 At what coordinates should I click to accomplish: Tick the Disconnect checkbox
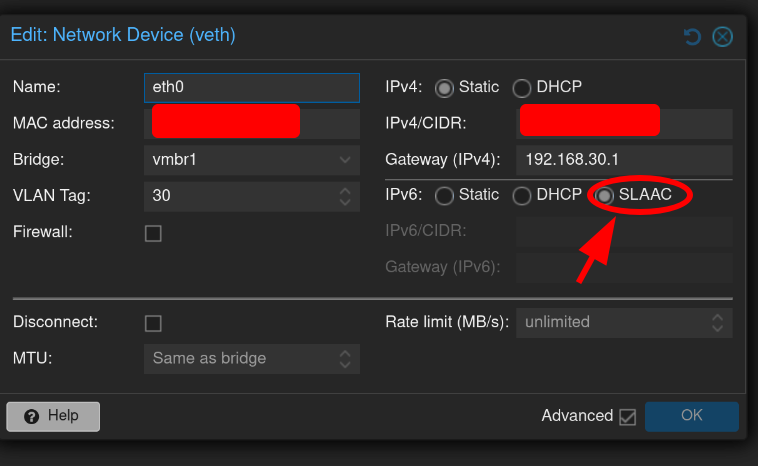(153, 323)
